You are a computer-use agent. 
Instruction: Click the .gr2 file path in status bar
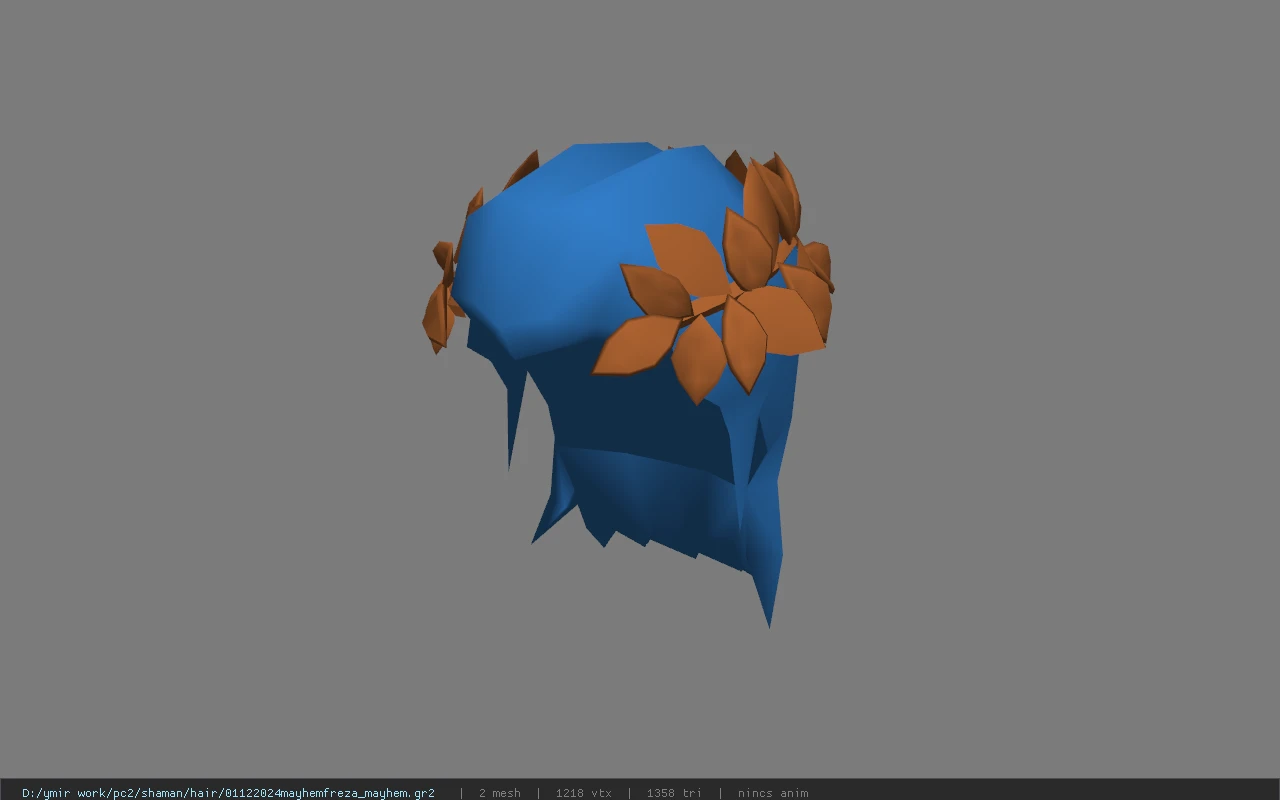(228, 793)
